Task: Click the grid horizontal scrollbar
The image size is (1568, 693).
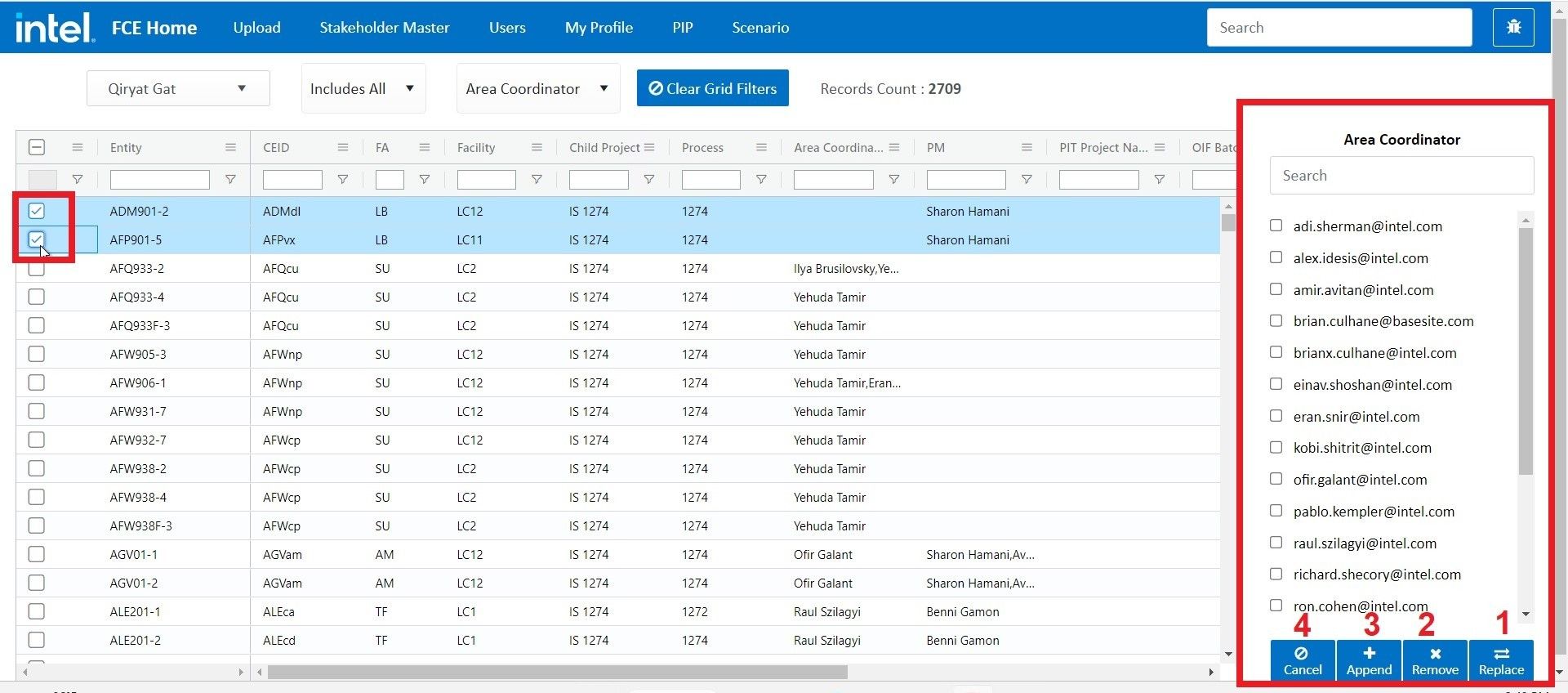Action: [557, 672]
